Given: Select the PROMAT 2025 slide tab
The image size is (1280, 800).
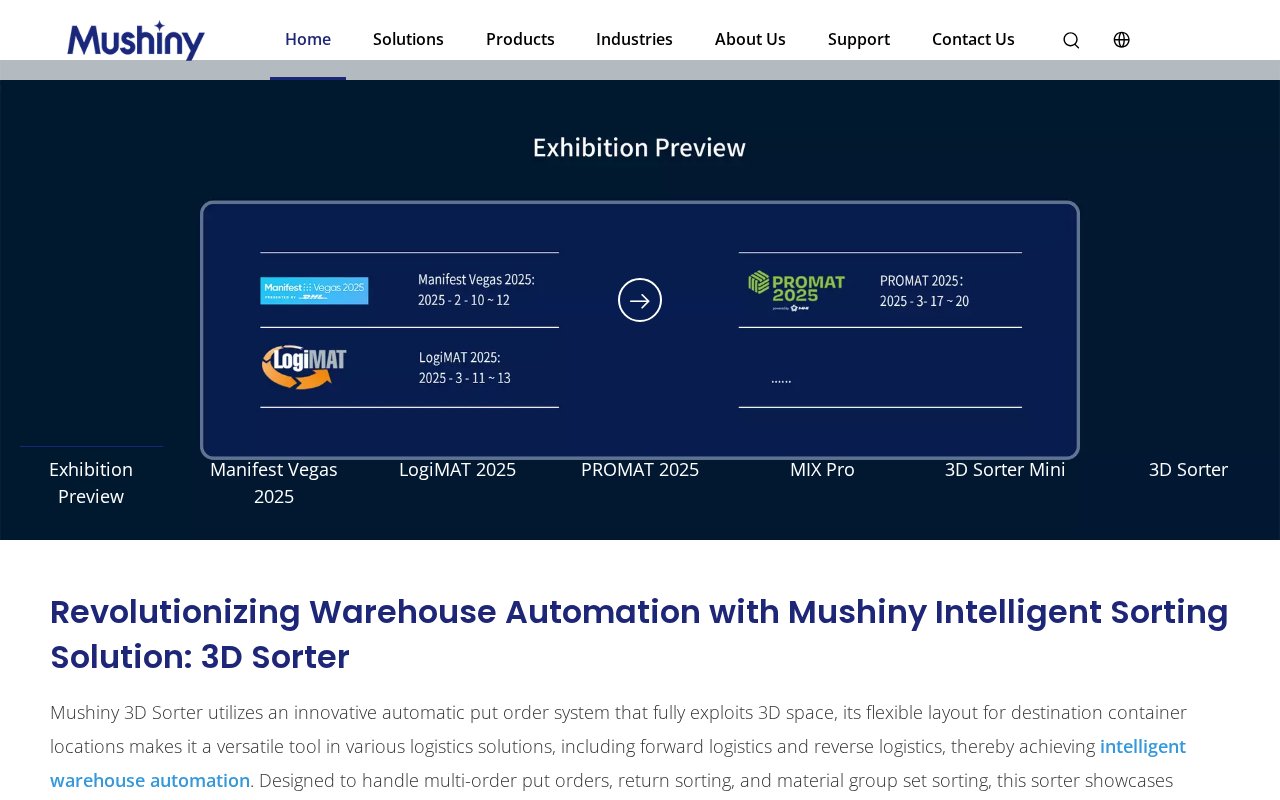Looking at the screenshot, I should coord(640,469).
